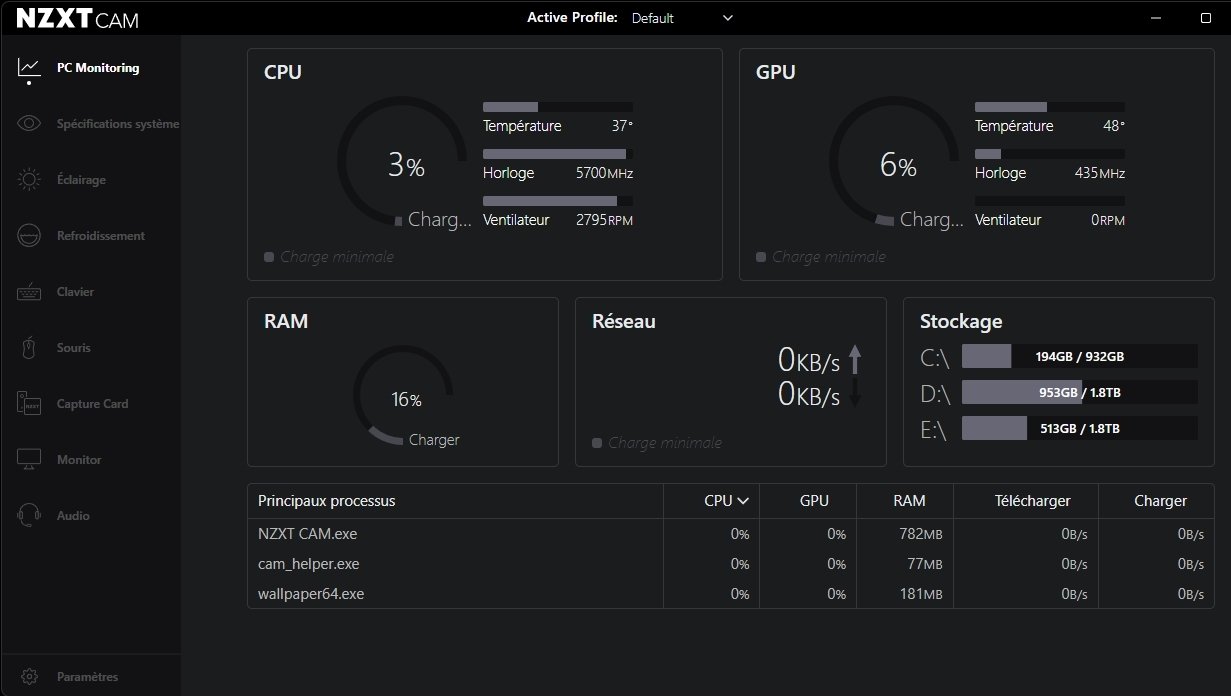Click the PC Monitoring graph icon

pyautogui.click(x=29, y=68)
